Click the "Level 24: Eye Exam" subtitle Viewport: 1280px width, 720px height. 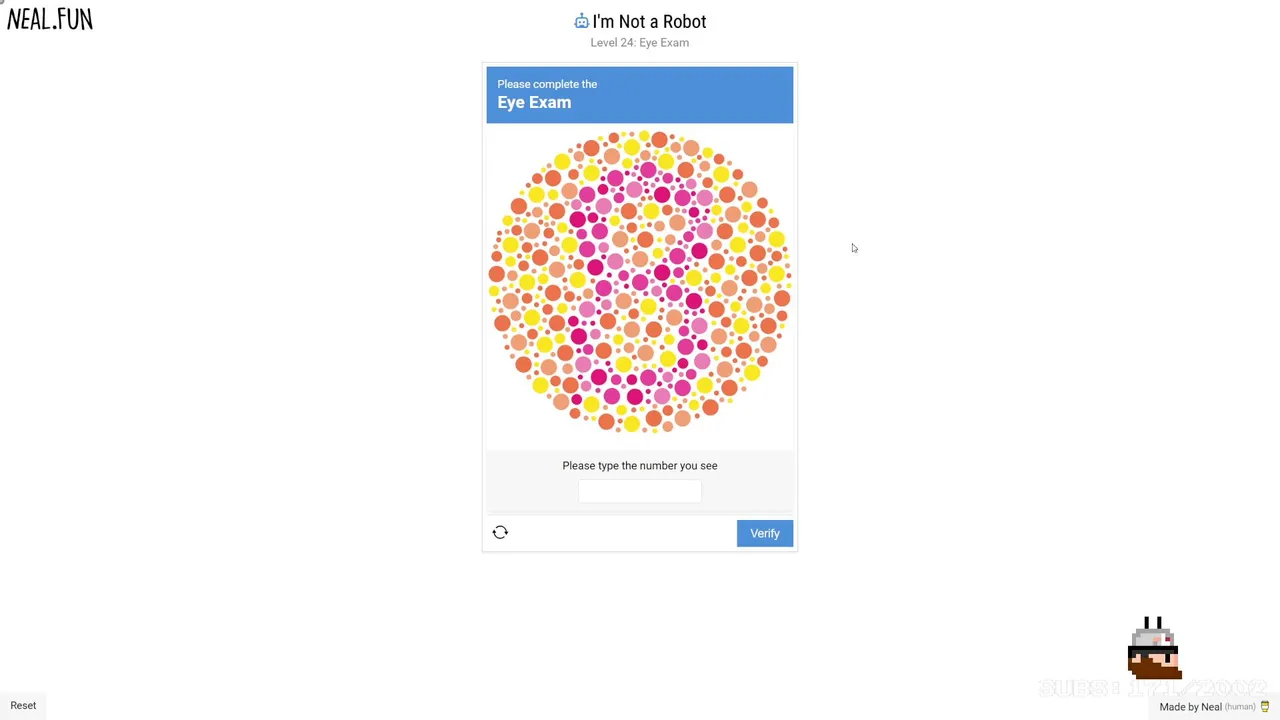tap(639, 43)
